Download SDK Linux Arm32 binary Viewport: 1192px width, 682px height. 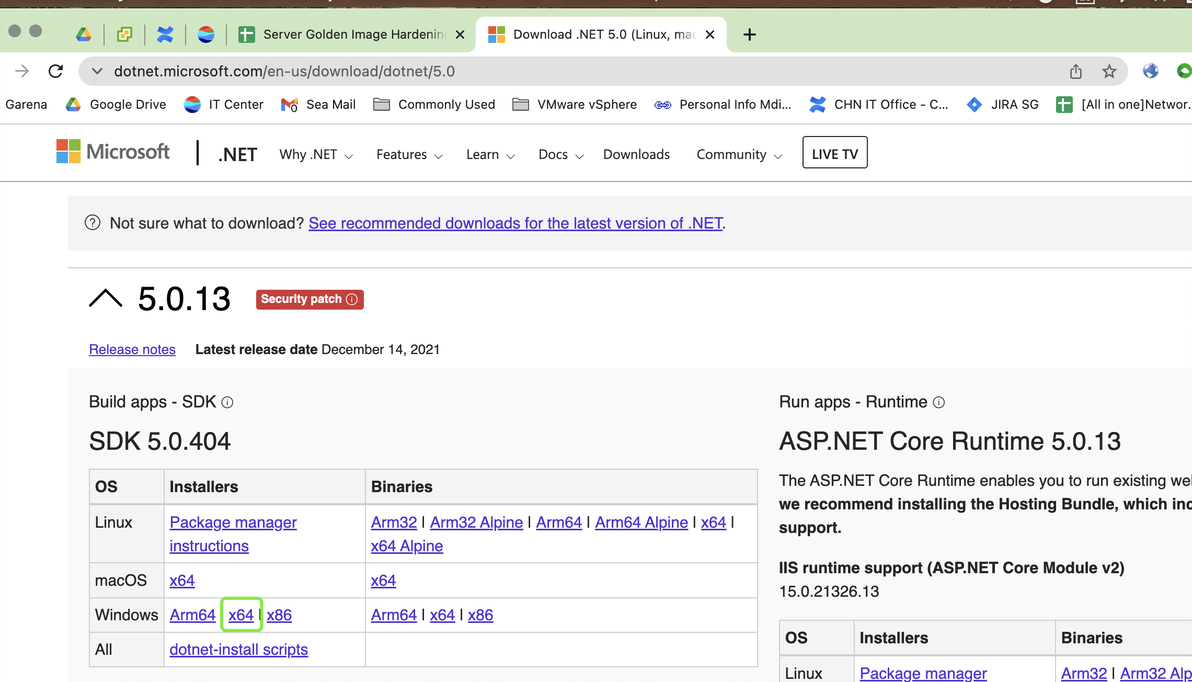pos(394,522)
